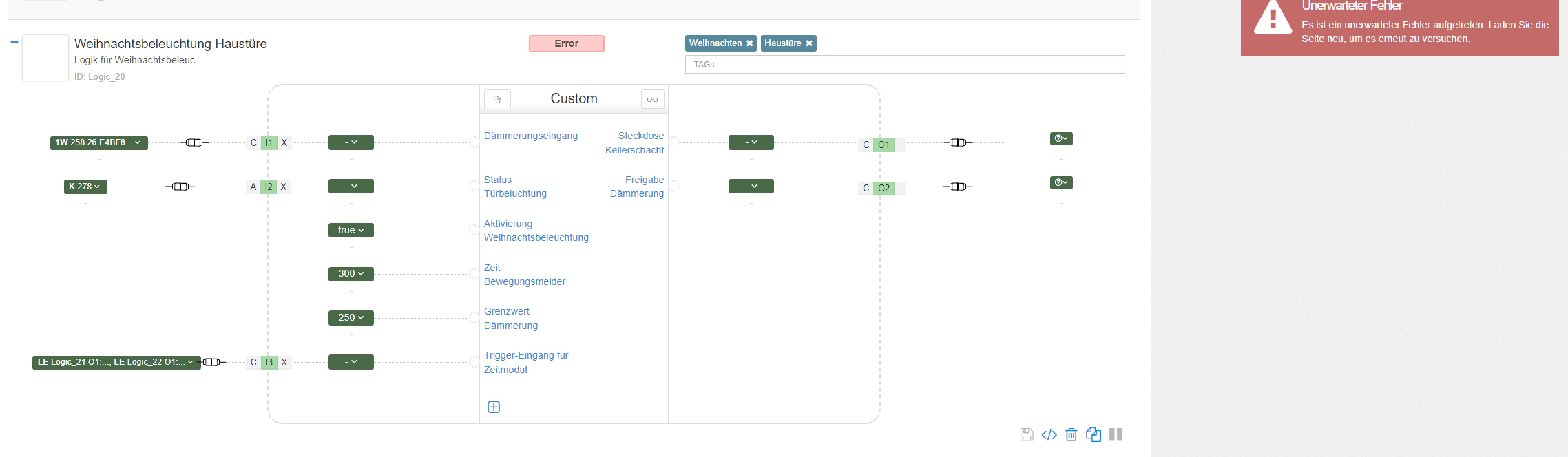
Task: Toggle the A trigger option of I2
Action: coord(253,187)
